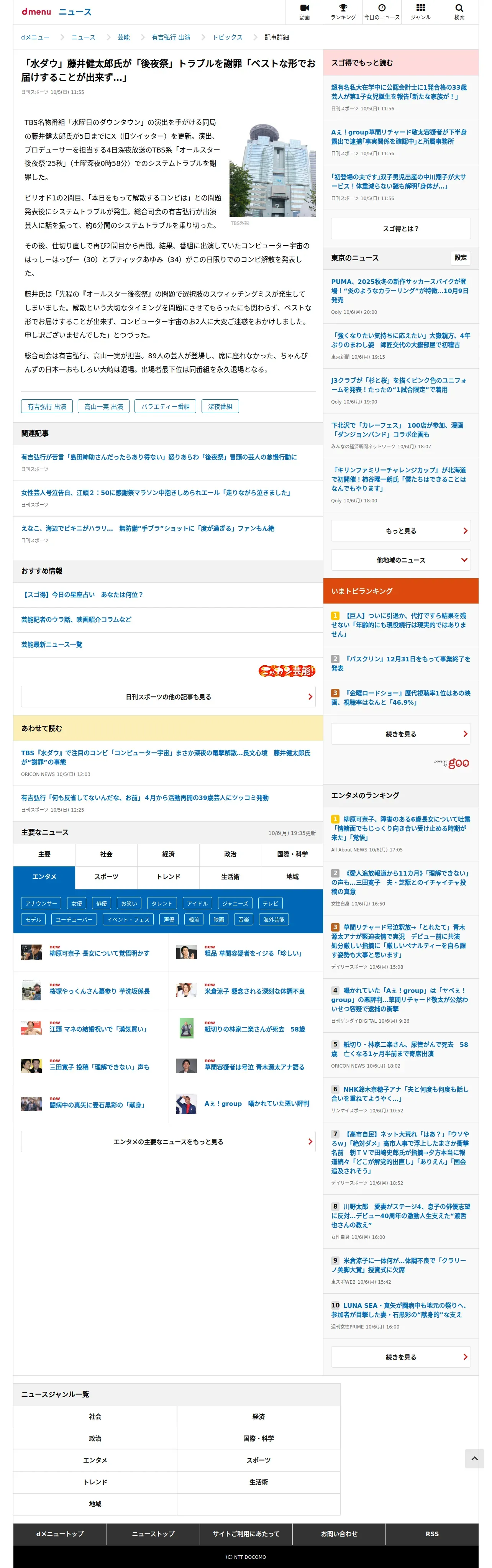
Task: Click the 高山一実 出演 article tag
Action: pyautogui.click(x=103, y=407)
